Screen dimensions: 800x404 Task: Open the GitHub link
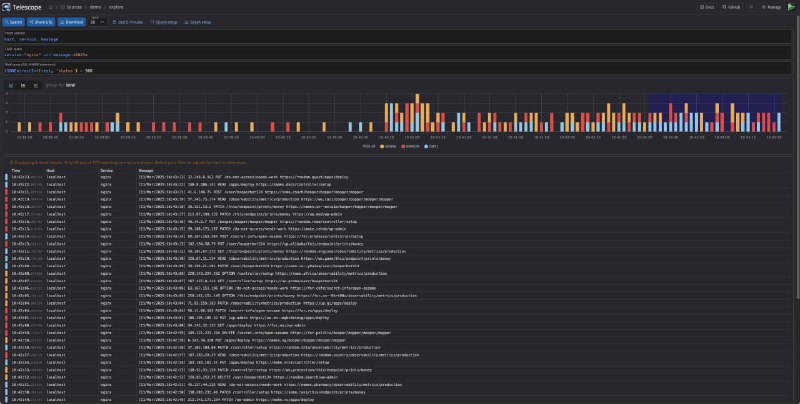point(733,6)
